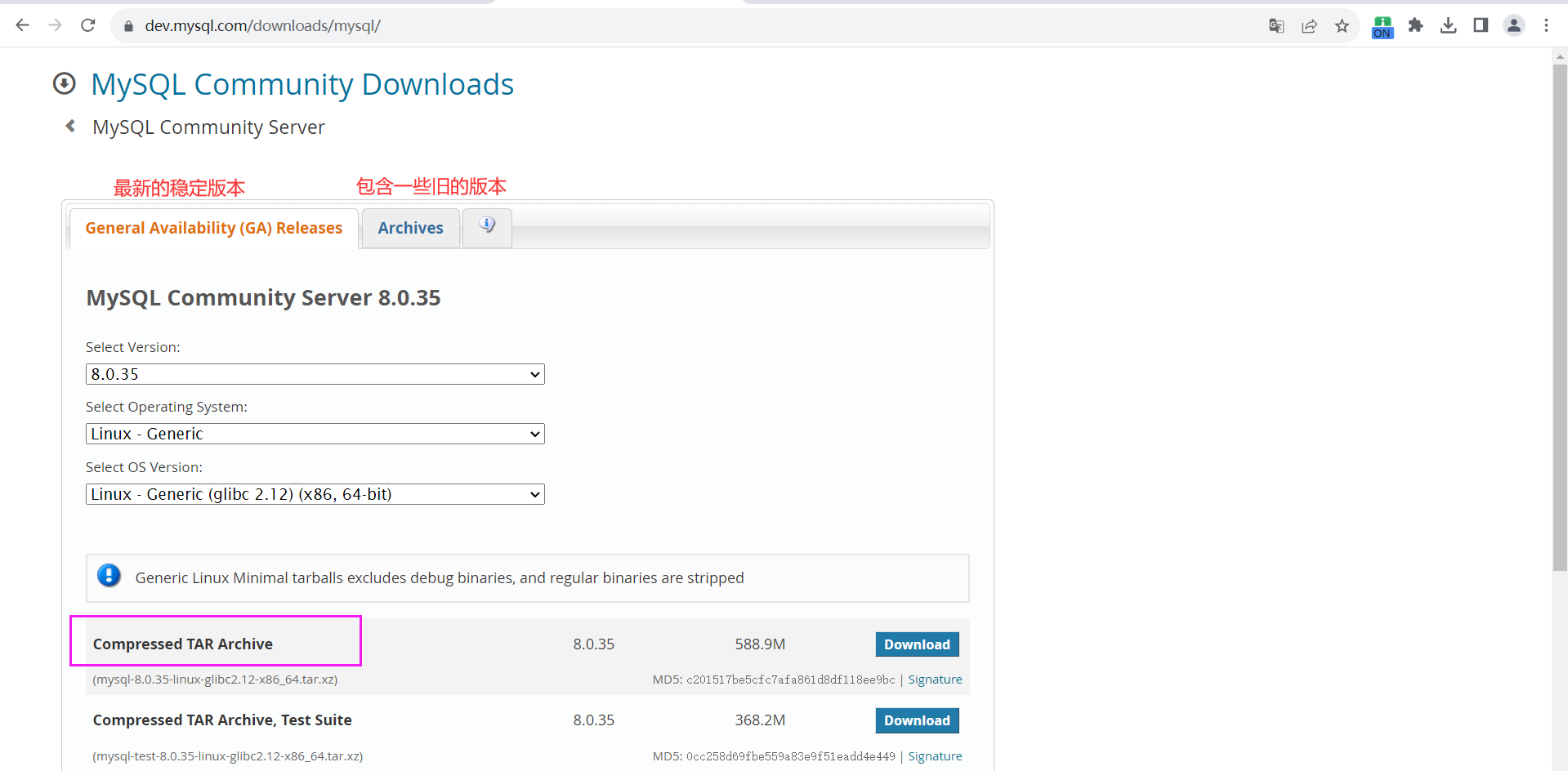Click filename mysql-8.0.35-linux-glibc2.12-x86_64.tar.xz
Screen dimensions: 1568x771
pos(215,680)
